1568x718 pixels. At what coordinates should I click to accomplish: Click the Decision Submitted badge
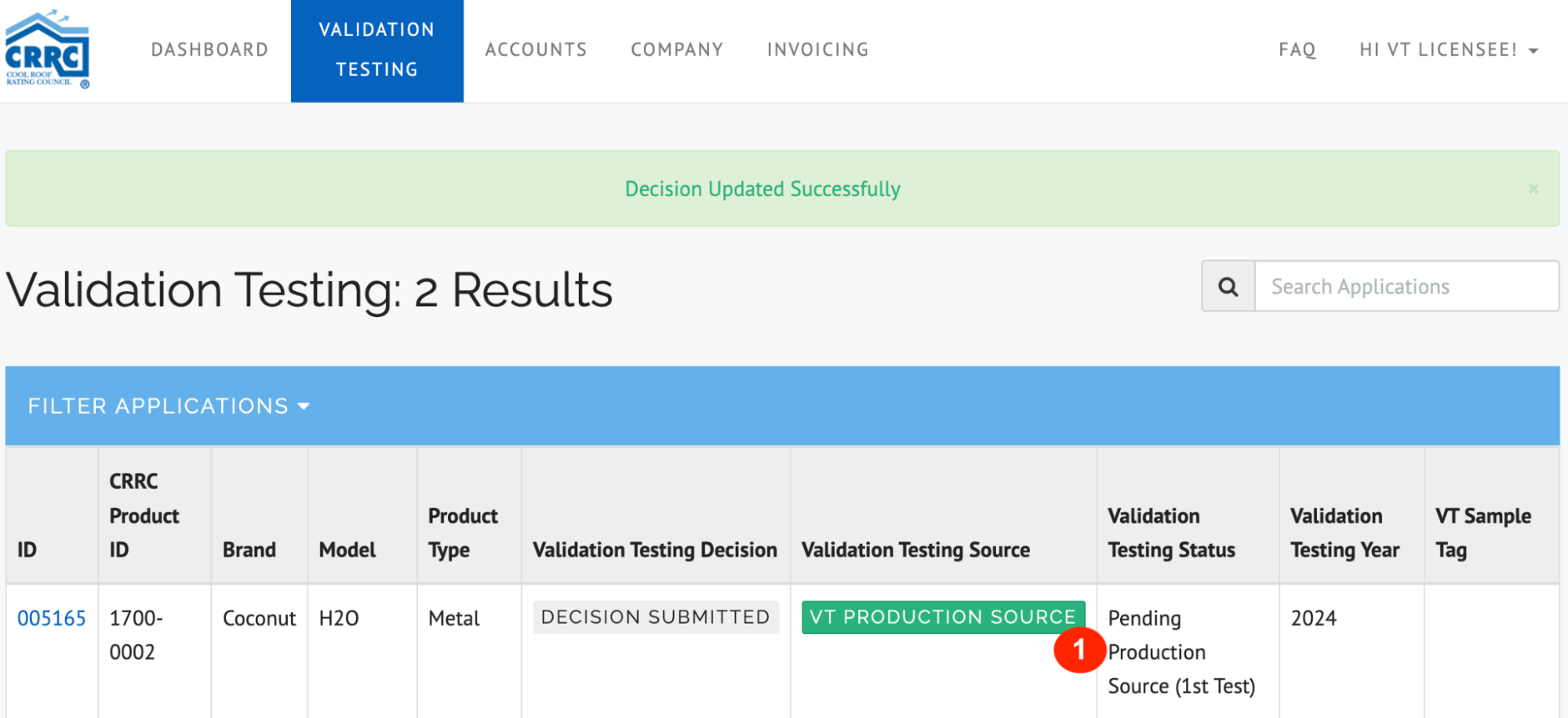tap(655, 618)
